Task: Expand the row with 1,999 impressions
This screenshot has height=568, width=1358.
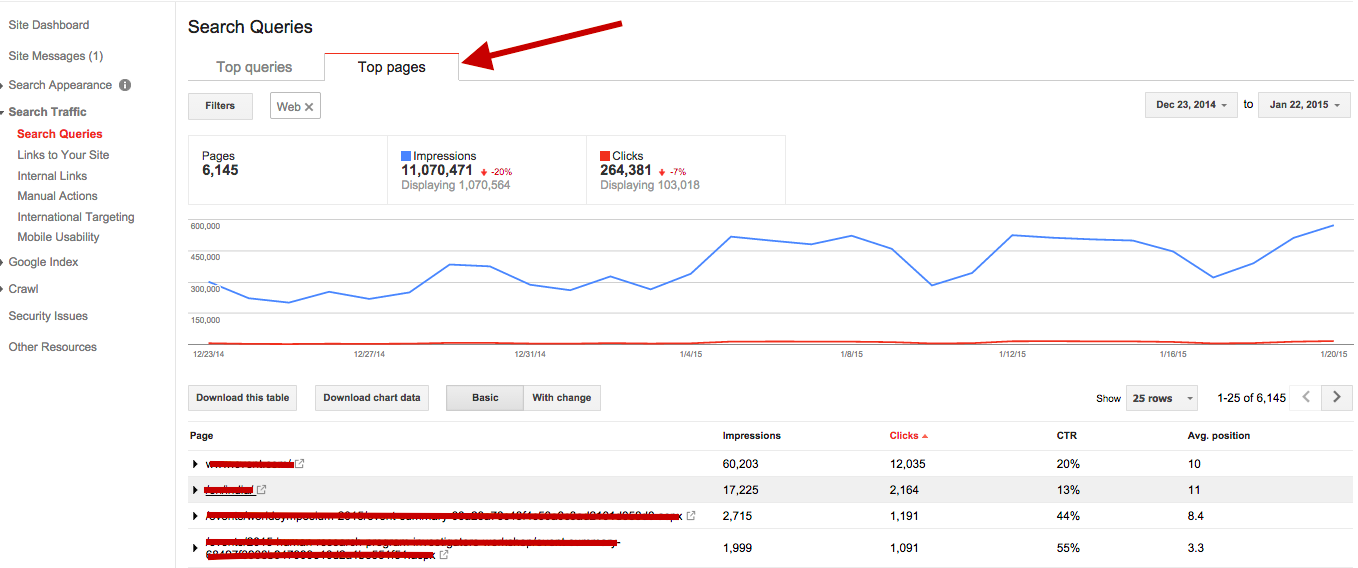Action: point(196,548)
